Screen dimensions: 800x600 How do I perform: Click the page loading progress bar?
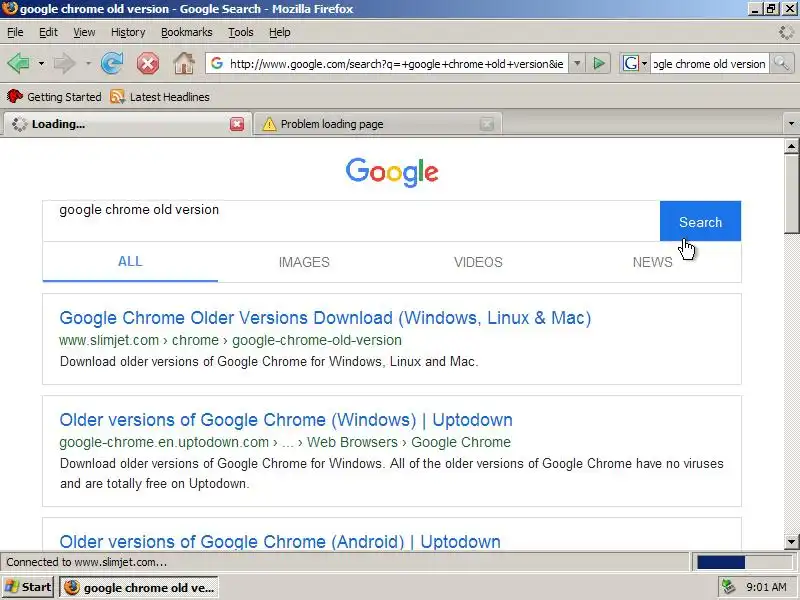click(x=744, y=562)
